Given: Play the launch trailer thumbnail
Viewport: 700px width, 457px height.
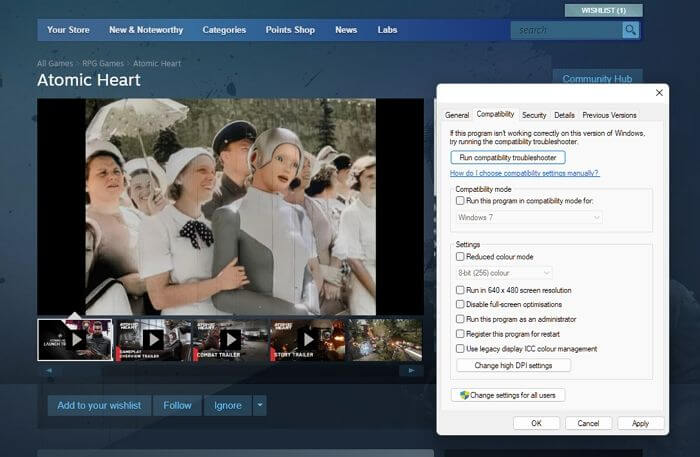Looking at the screenshot, I should pos(75,340).
